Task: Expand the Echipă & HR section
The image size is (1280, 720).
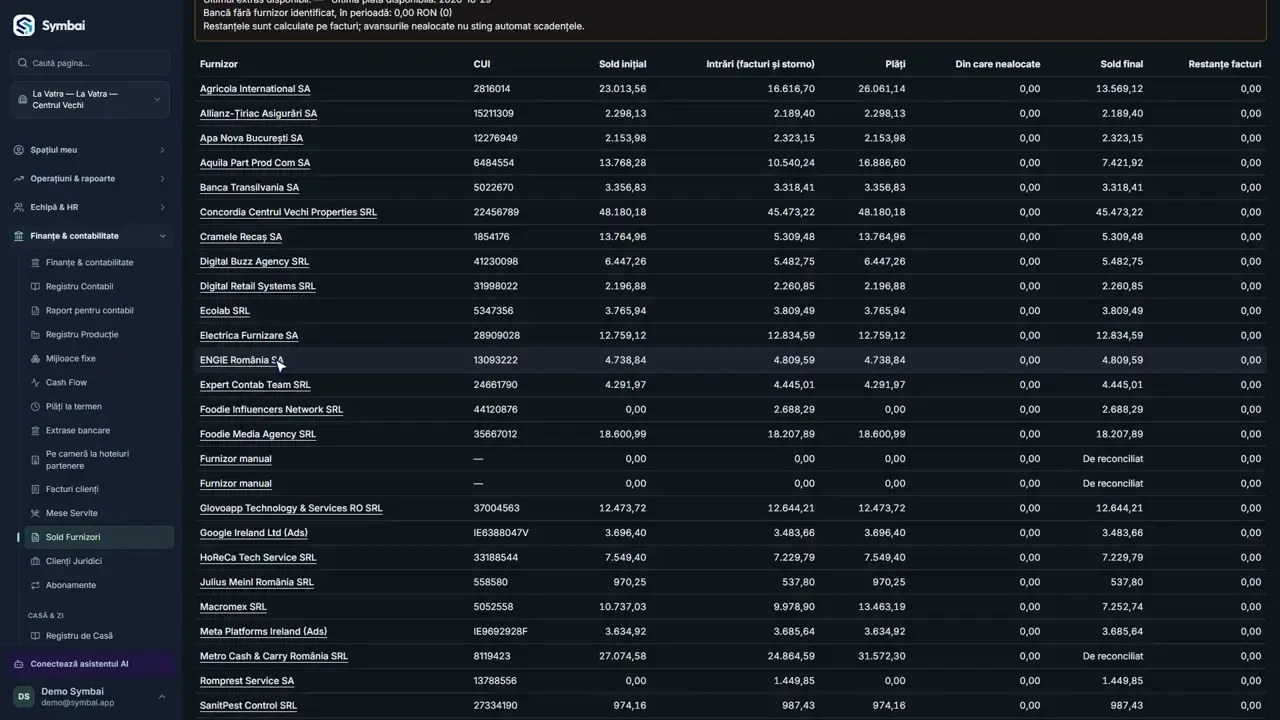Action: click(90, 207)
